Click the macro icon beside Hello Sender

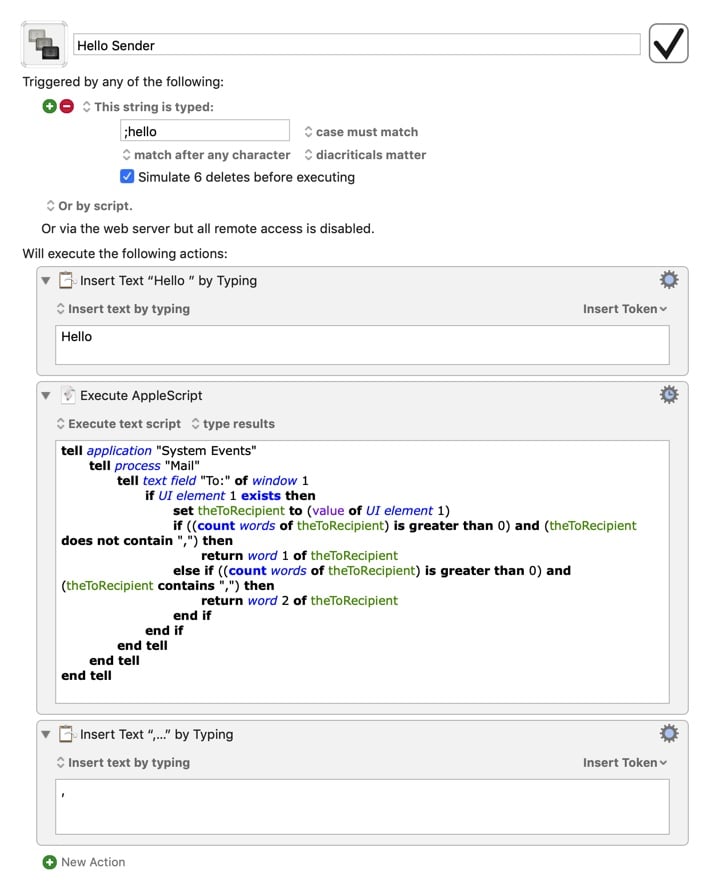(x=44, y=44)
